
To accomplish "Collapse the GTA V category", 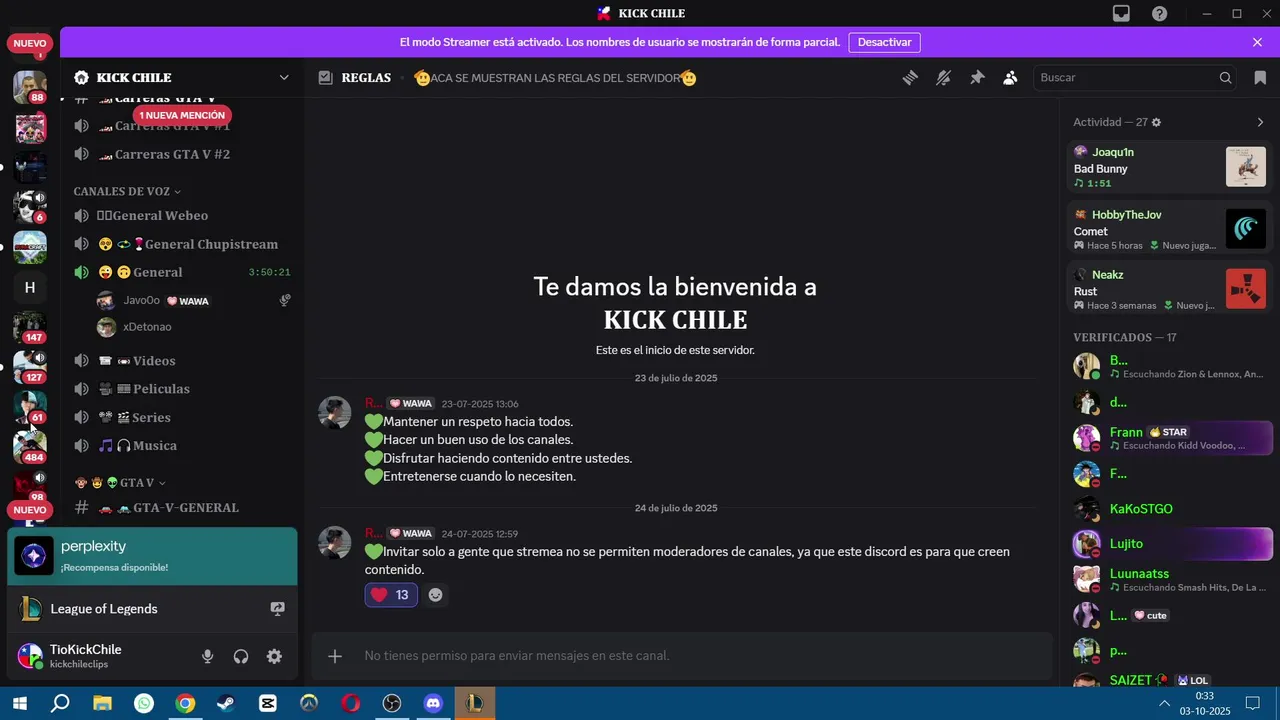I will click(x=120, y=483).
